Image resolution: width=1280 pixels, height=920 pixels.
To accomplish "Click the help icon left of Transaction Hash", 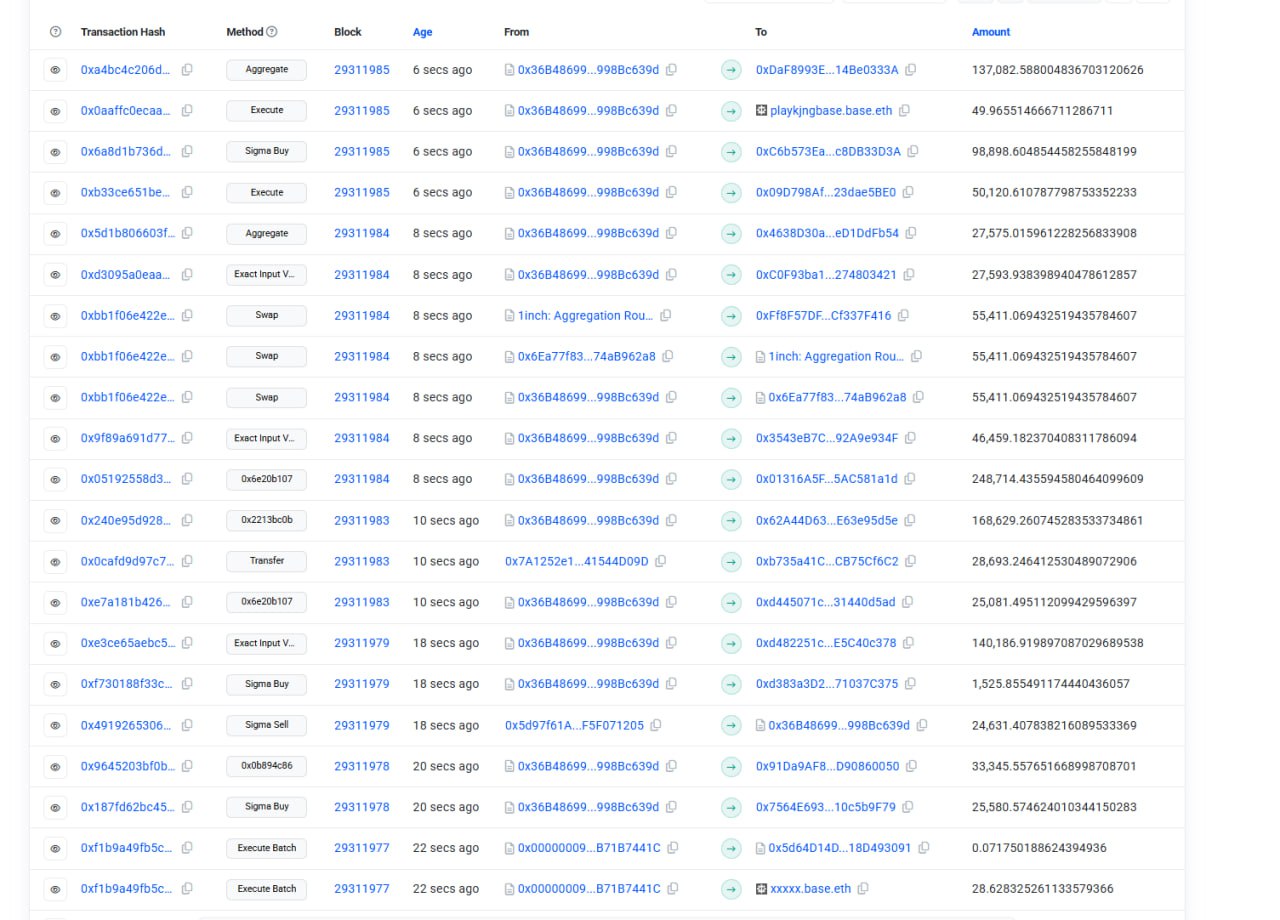I will [x=55, y=32].
